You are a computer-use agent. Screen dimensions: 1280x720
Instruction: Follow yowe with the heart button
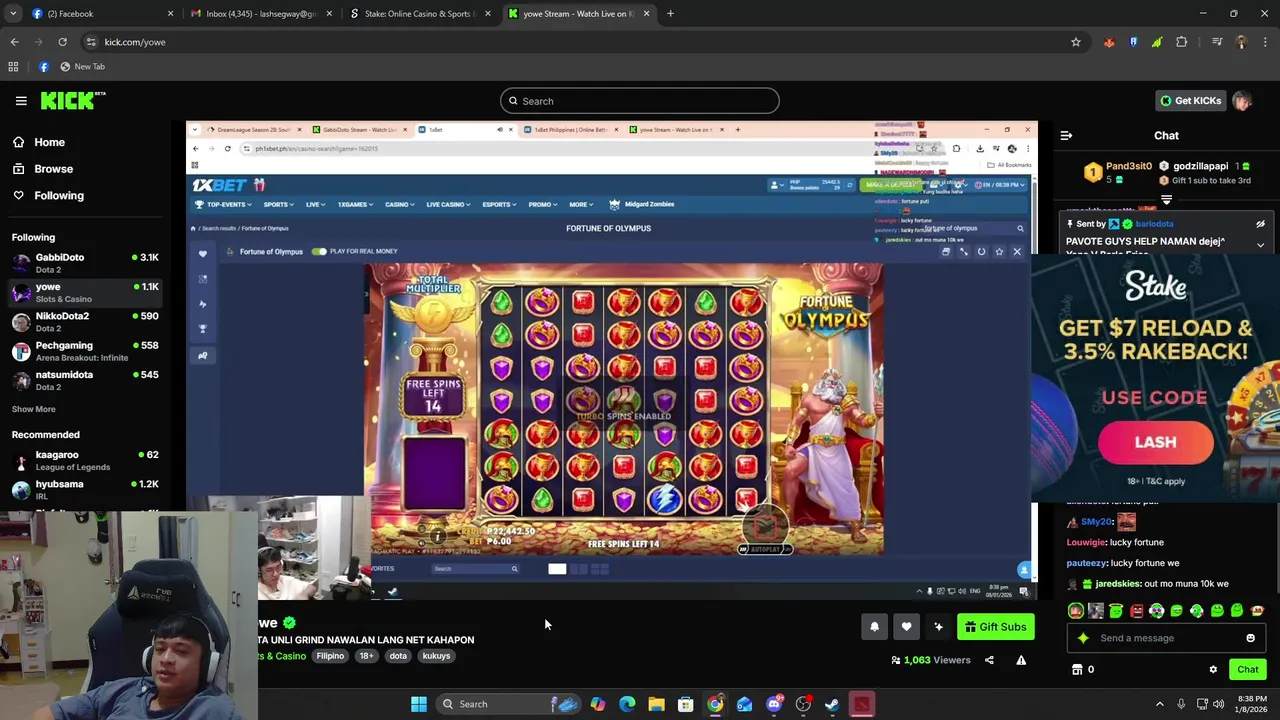[906, 627]
